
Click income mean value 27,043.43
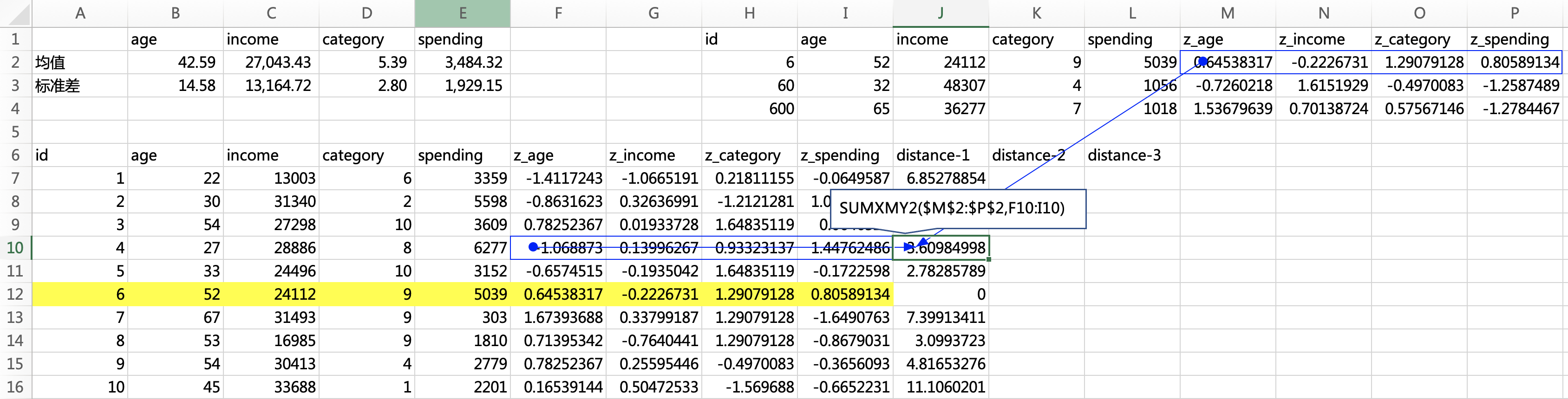tap(271, 62)
